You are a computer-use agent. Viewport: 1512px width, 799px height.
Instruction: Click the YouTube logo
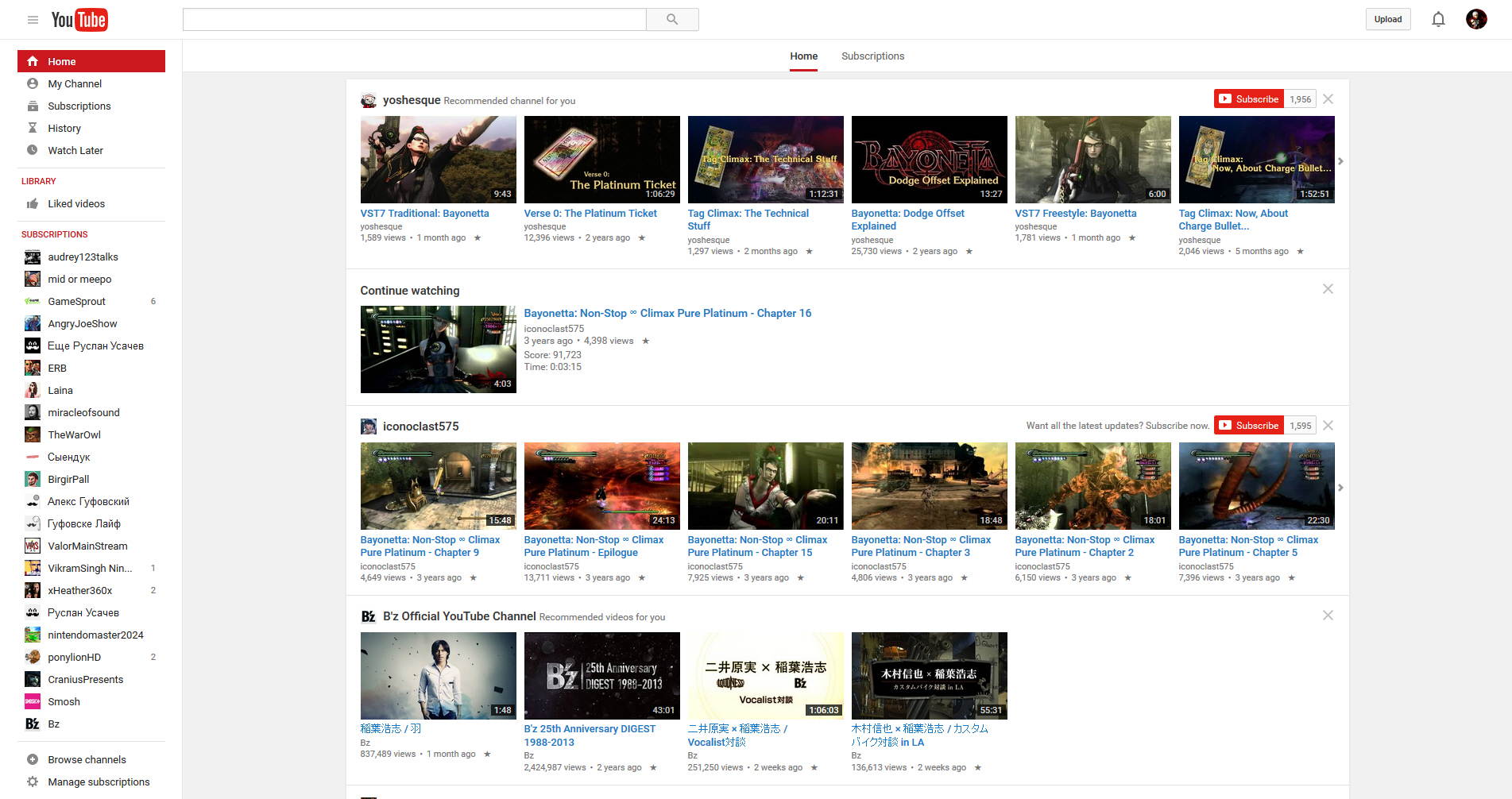coord(79,20)
